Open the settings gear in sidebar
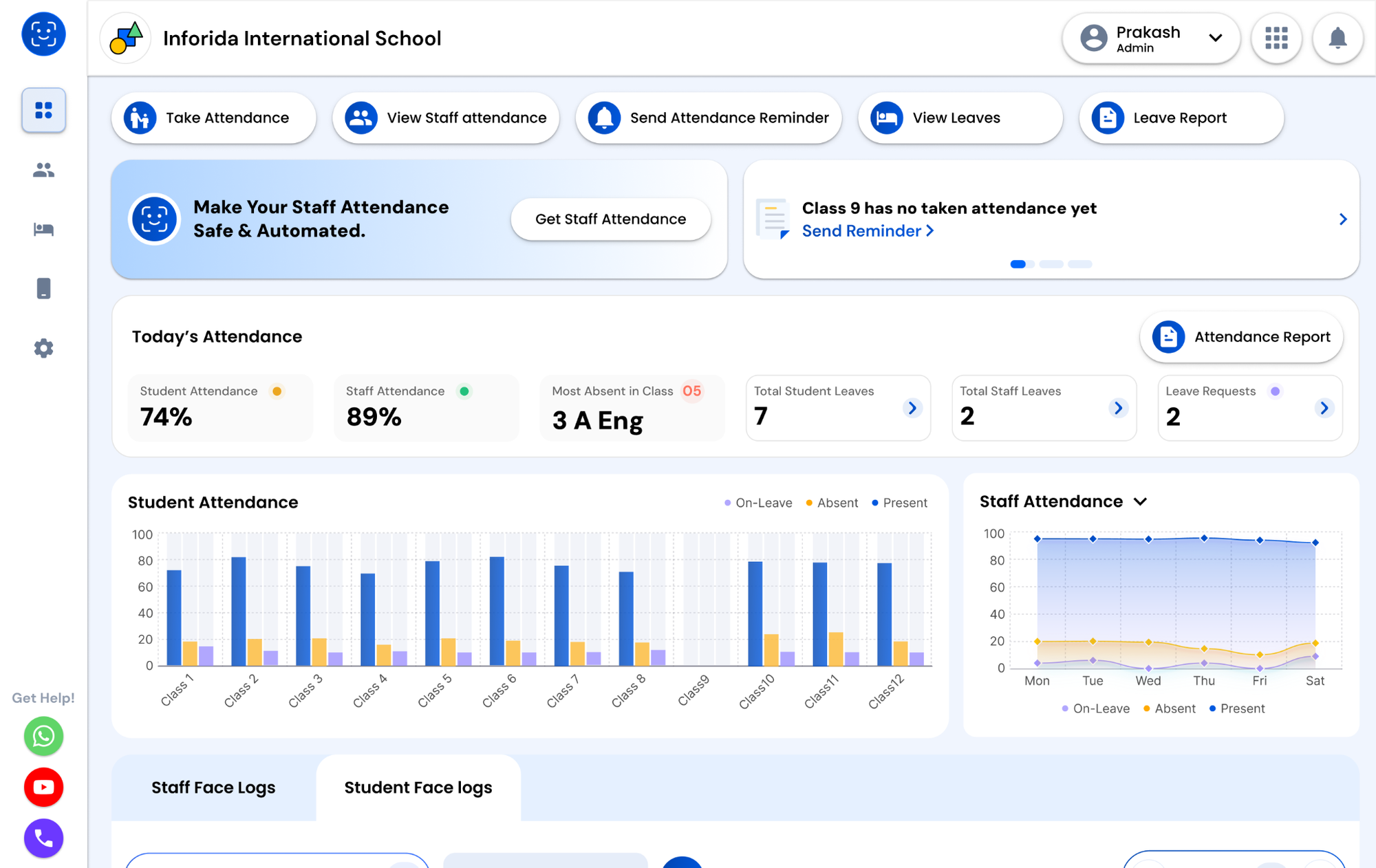Image resolution: width=1376 pixels, height=868 pixels. [43, 348]
